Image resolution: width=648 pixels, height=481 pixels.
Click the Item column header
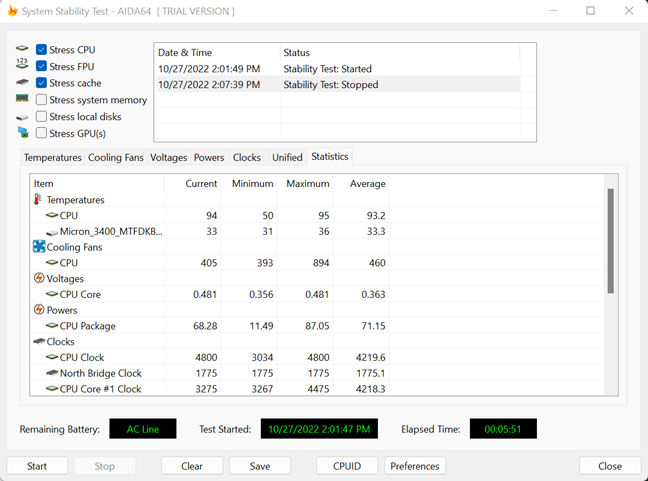point(98,183)
